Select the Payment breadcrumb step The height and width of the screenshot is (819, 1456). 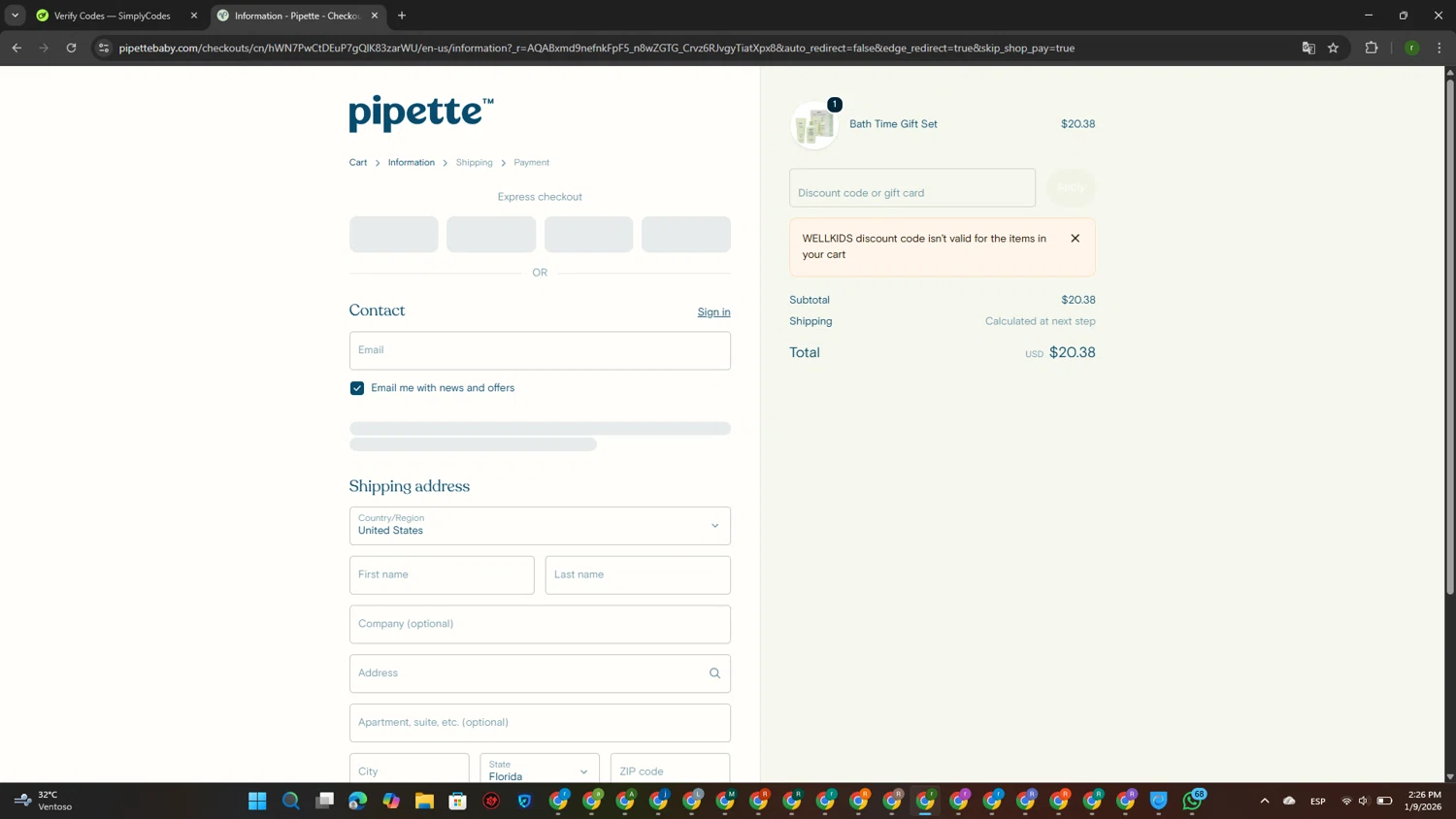[x=531, y=162]
